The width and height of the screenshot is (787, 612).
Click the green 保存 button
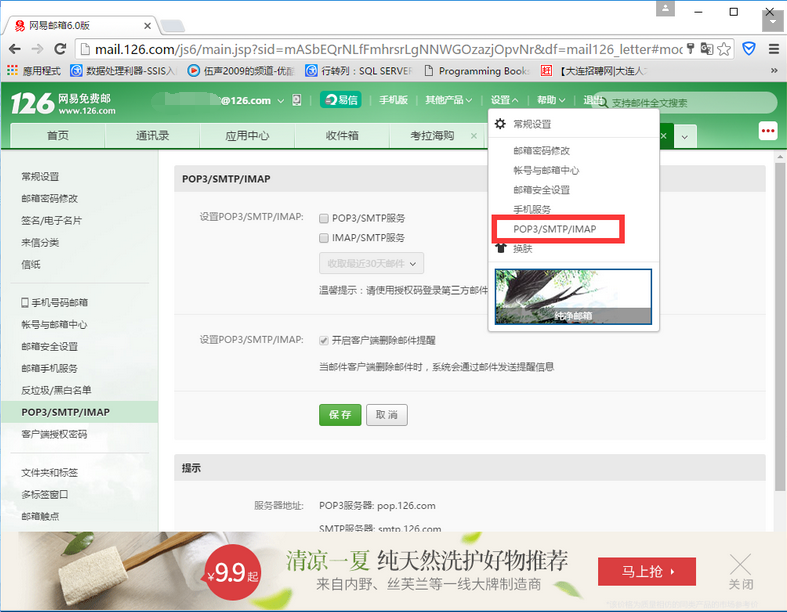[340, 415]
